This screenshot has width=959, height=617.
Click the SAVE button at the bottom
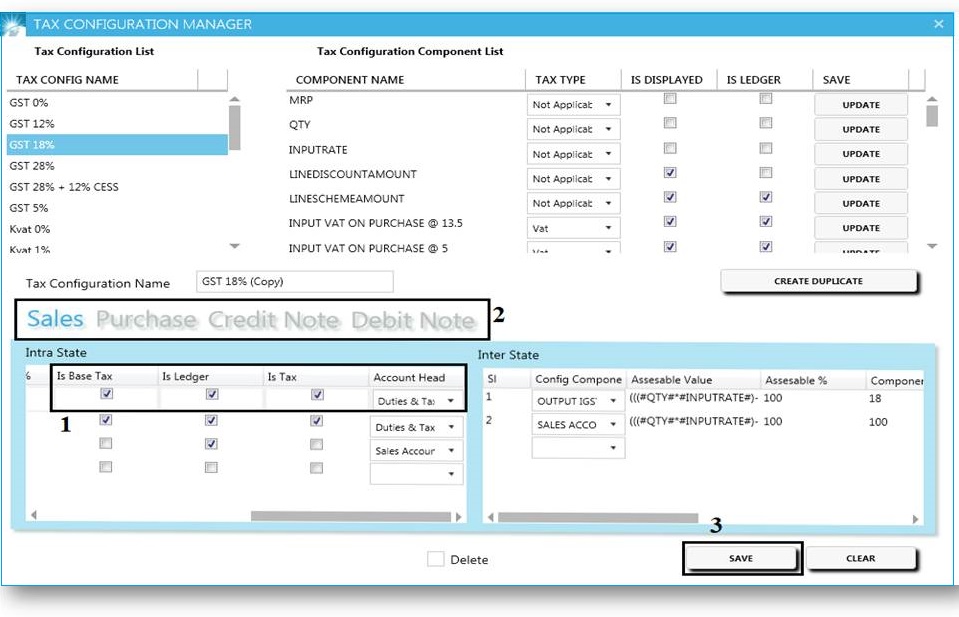coord(740,558)
